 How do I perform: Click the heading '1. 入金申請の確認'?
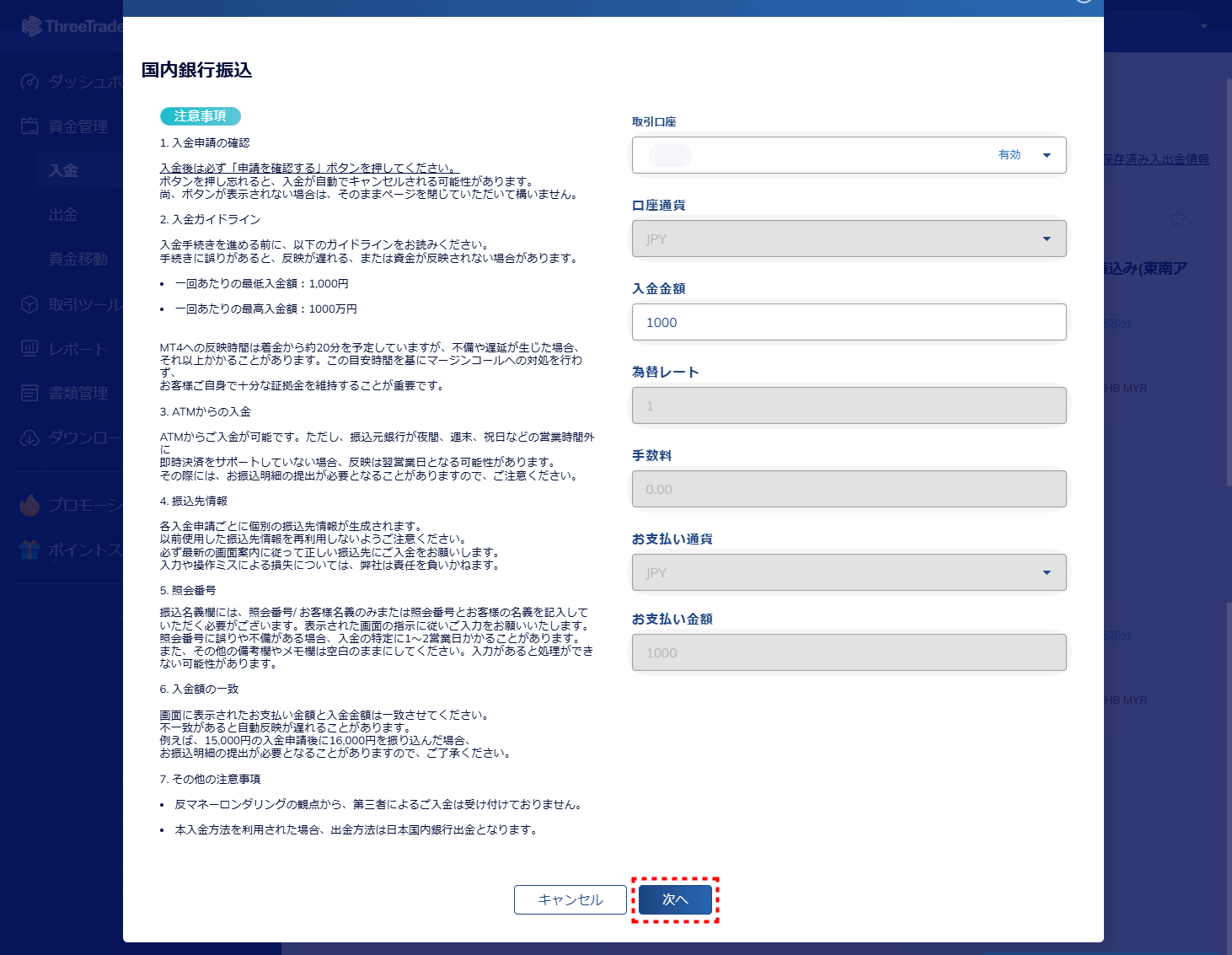[x=205, y=143]
